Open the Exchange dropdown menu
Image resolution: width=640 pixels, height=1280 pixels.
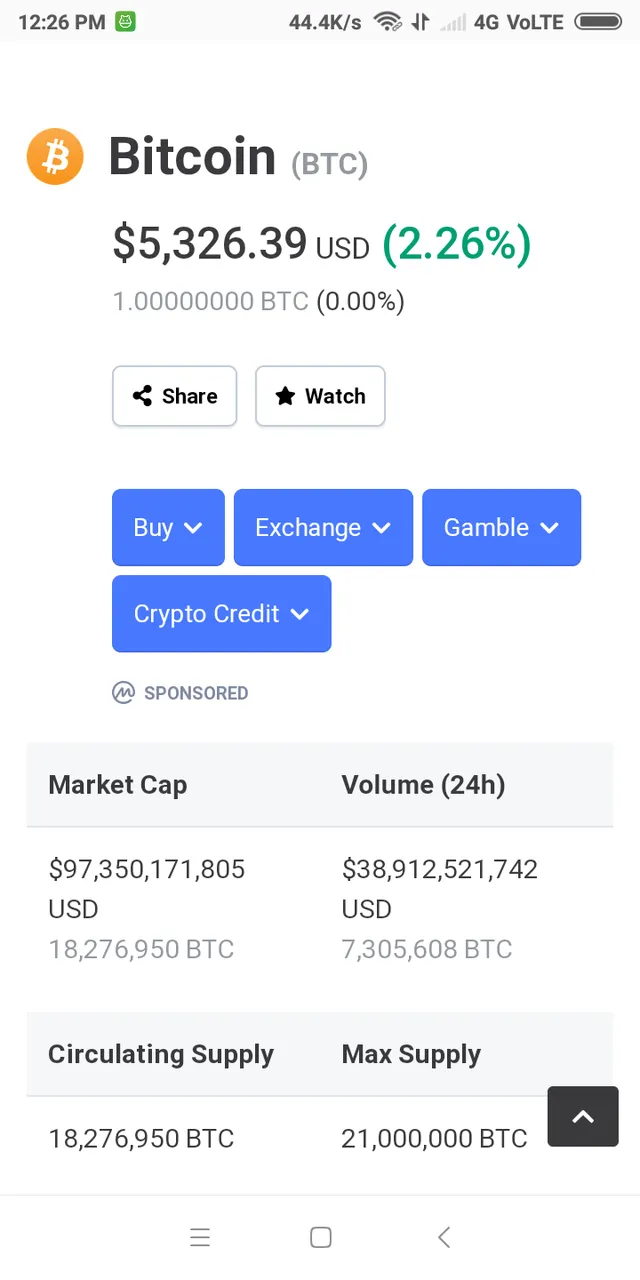(323, 527)
